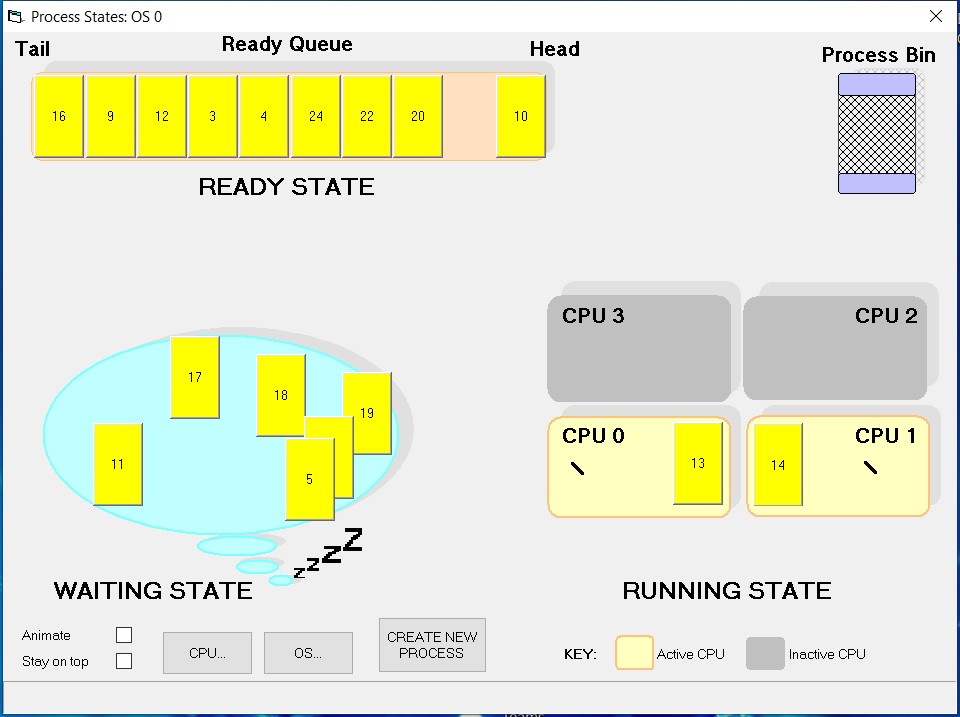Click process 3 in the ready queue
Screen dimensions: 960x717
click(x=212, y=116)
